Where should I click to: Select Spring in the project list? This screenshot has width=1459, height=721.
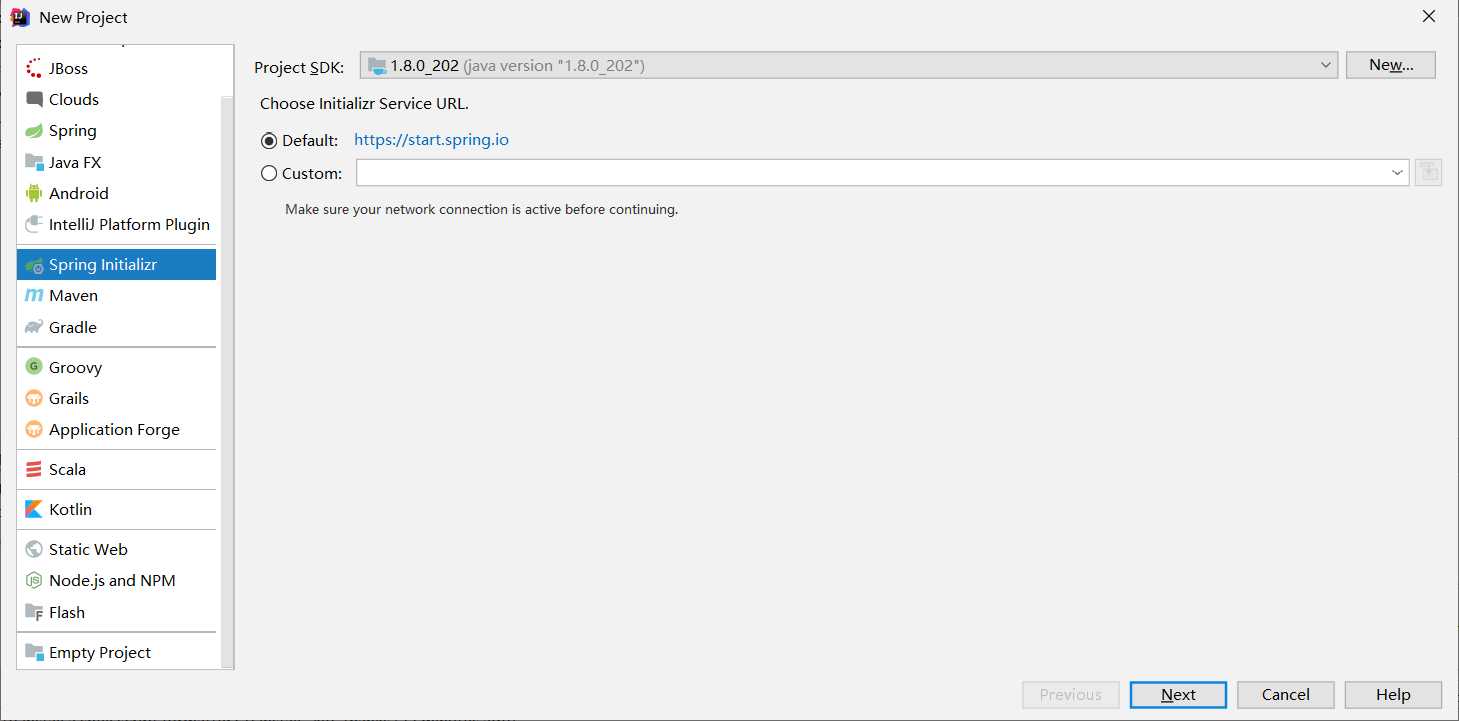click(116, 131)
